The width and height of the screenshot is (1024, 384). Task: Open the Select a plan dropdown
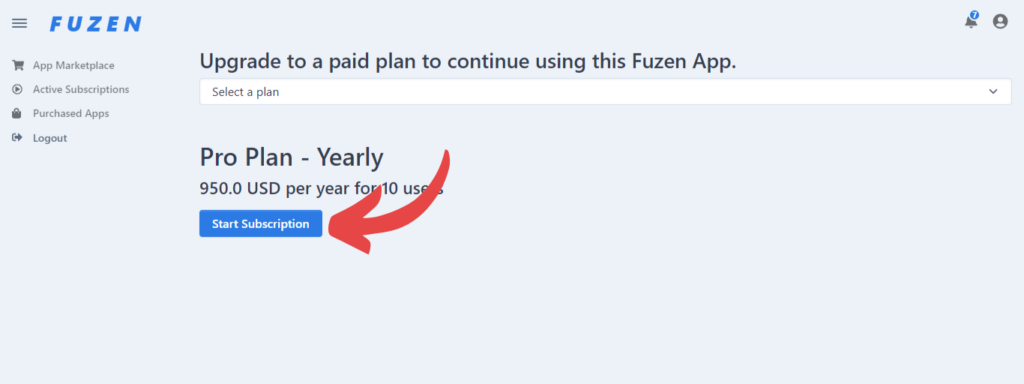point(605,92)
